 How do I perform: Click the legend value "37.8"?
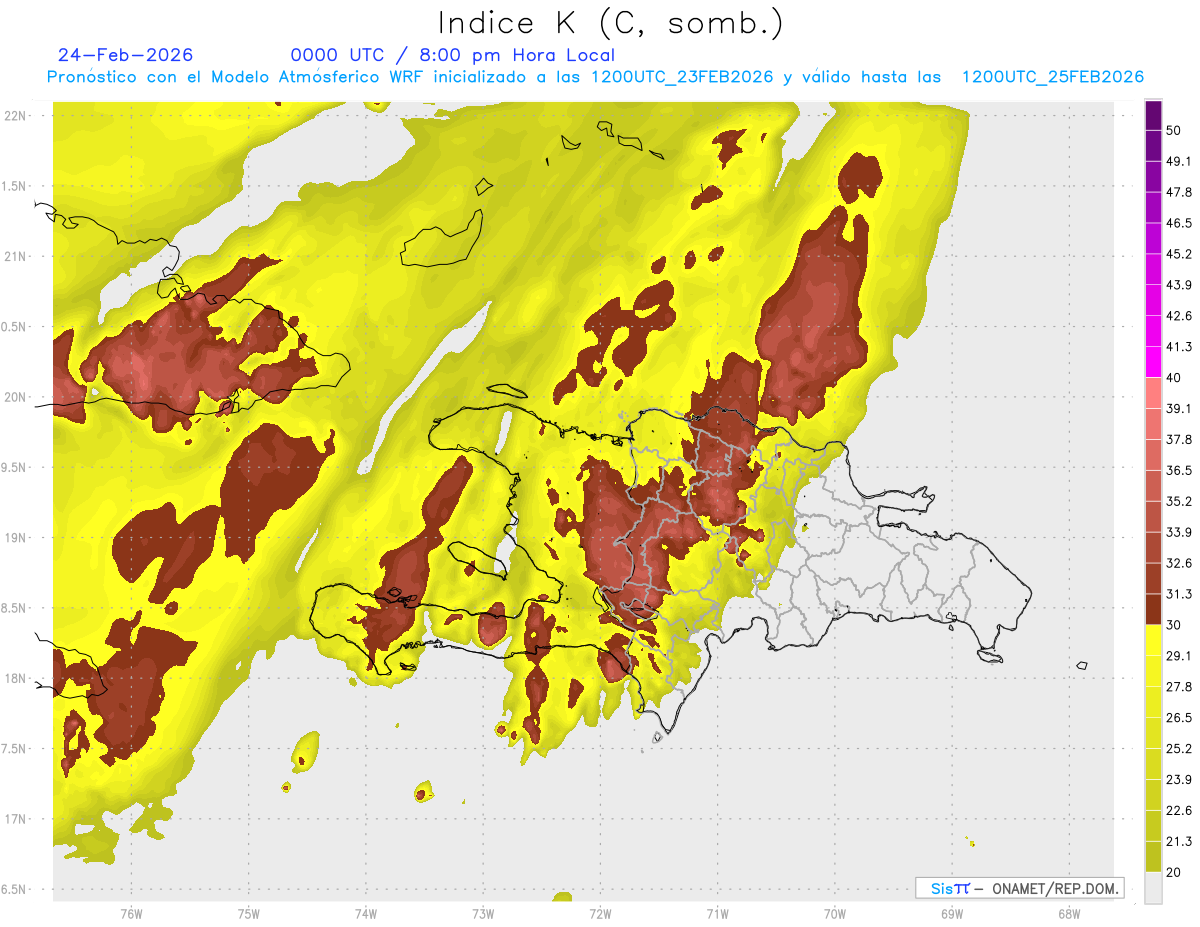click(1179, 440)
